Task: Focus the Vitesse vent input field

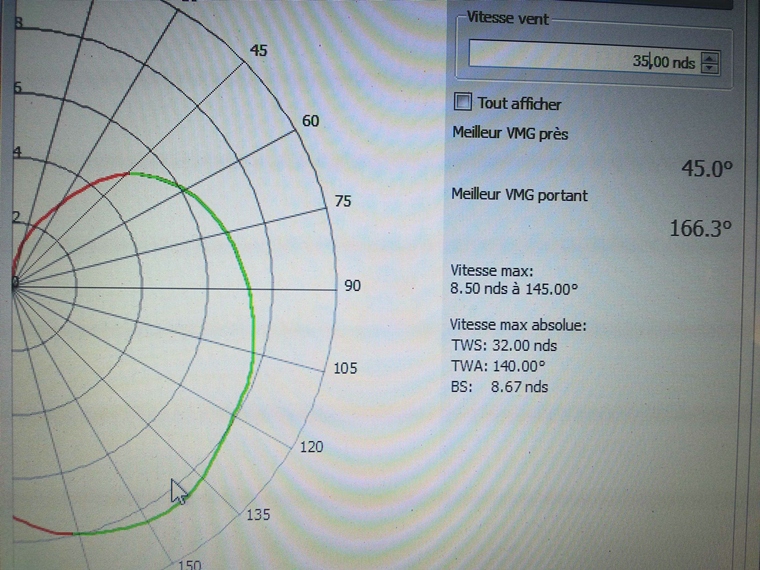Action: tap(580, 62)
